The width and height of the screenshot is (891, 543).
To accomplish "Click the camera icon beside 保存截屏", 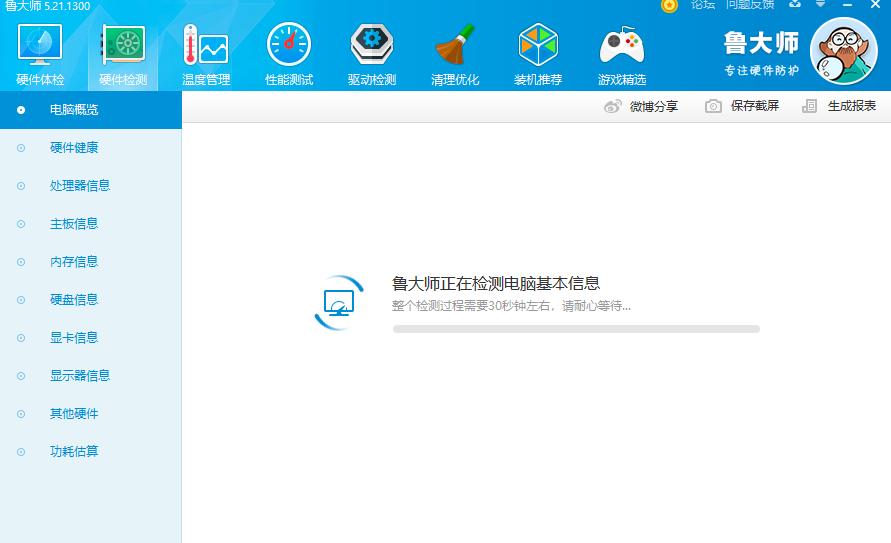I will point(713,106).
